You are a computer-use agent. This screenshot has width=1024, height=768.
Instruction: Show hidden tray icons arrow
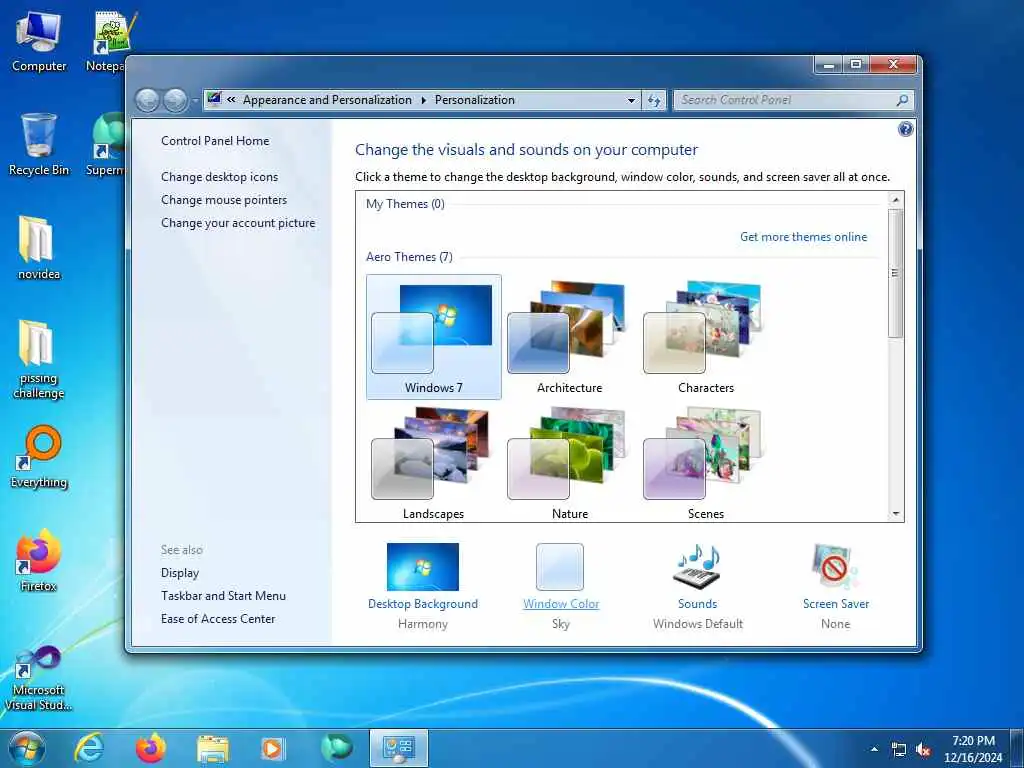coord(874,749)
